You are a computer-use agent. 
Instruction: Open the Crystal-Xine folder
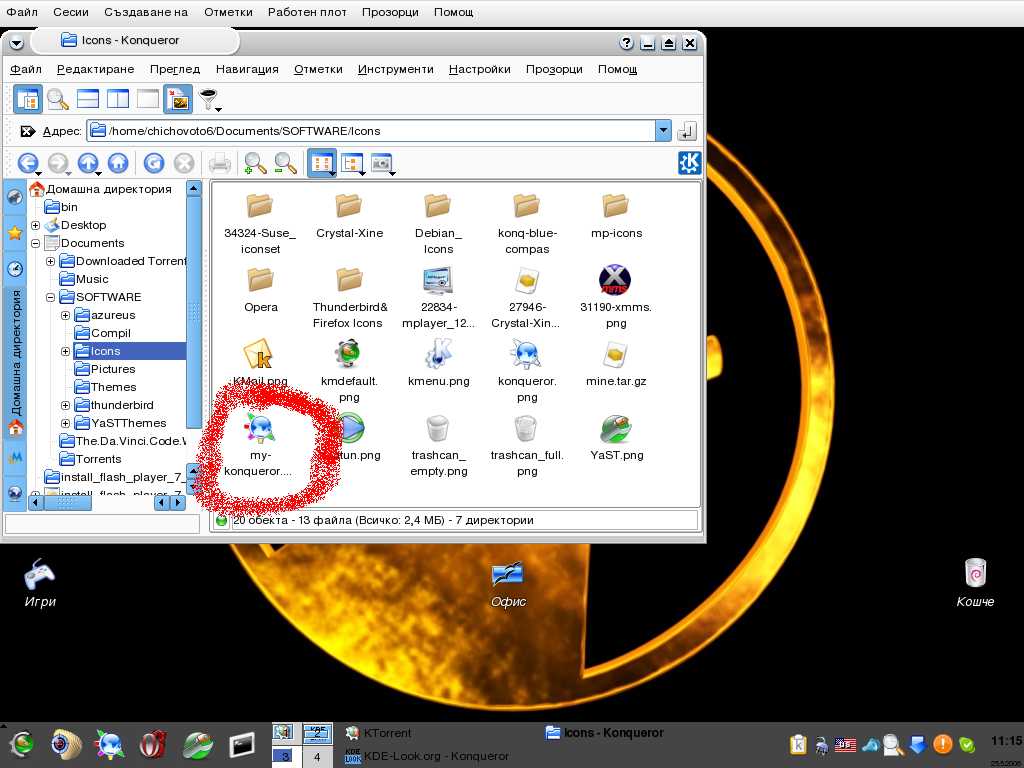(349, 217)
